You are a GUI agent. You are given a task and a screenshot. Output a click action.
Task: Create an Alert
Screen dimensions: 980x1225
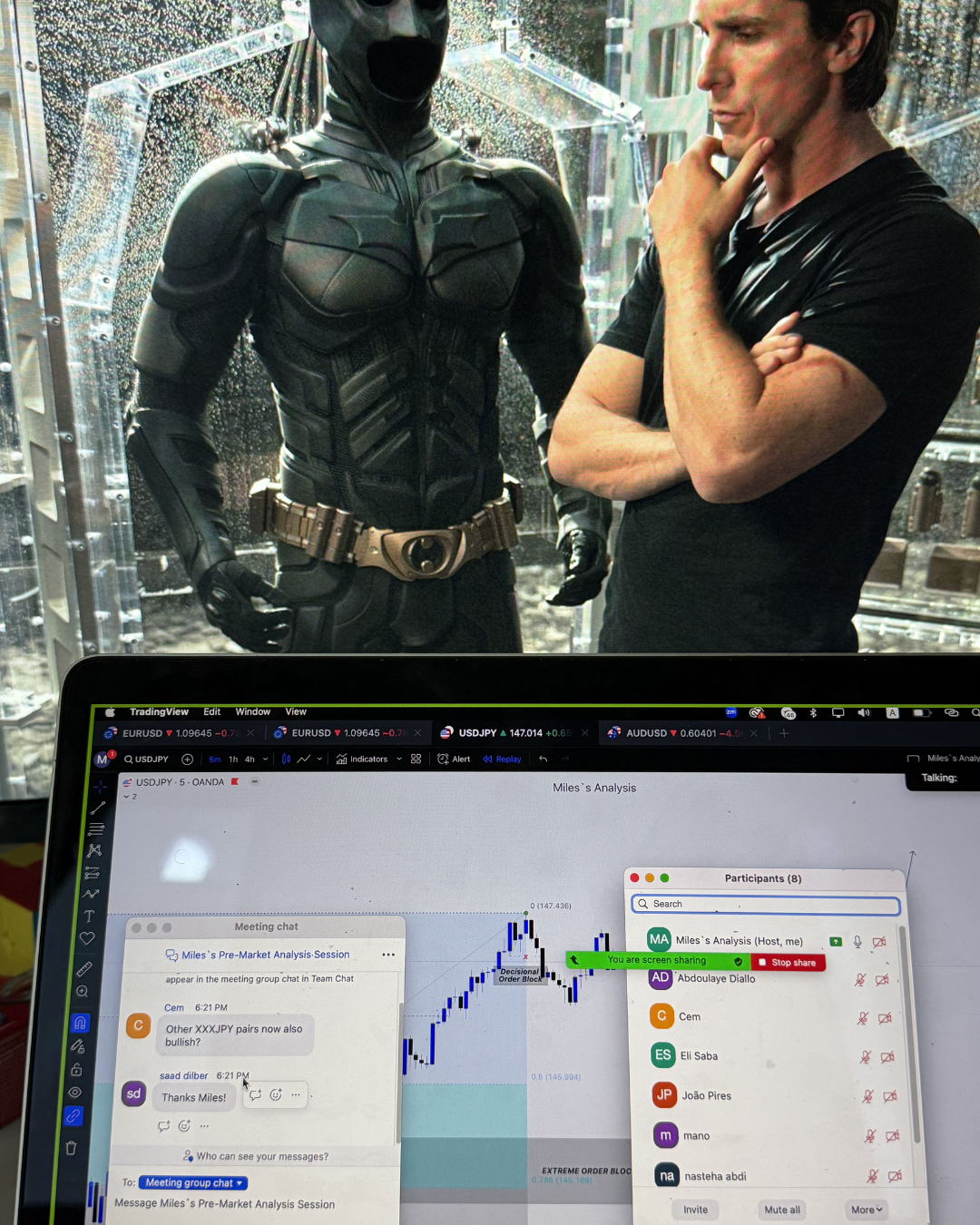[x=454, y=759]
